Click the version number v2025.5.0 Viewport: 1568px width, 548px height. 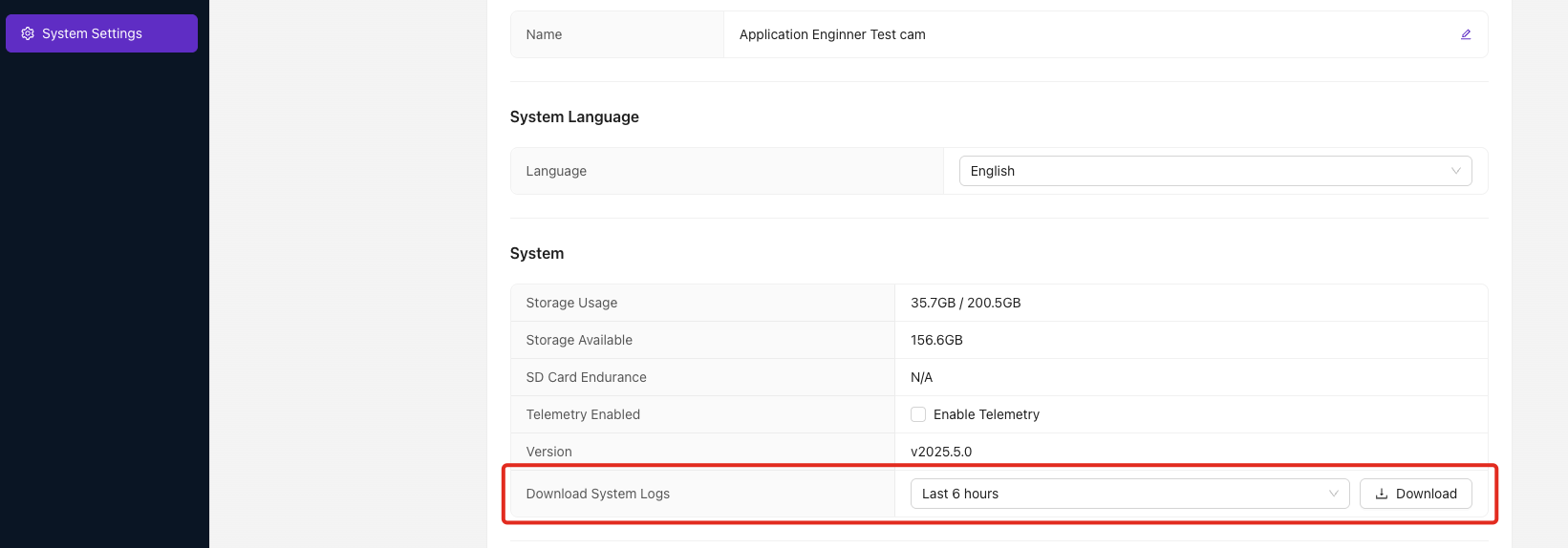click(x=941, y=452)
